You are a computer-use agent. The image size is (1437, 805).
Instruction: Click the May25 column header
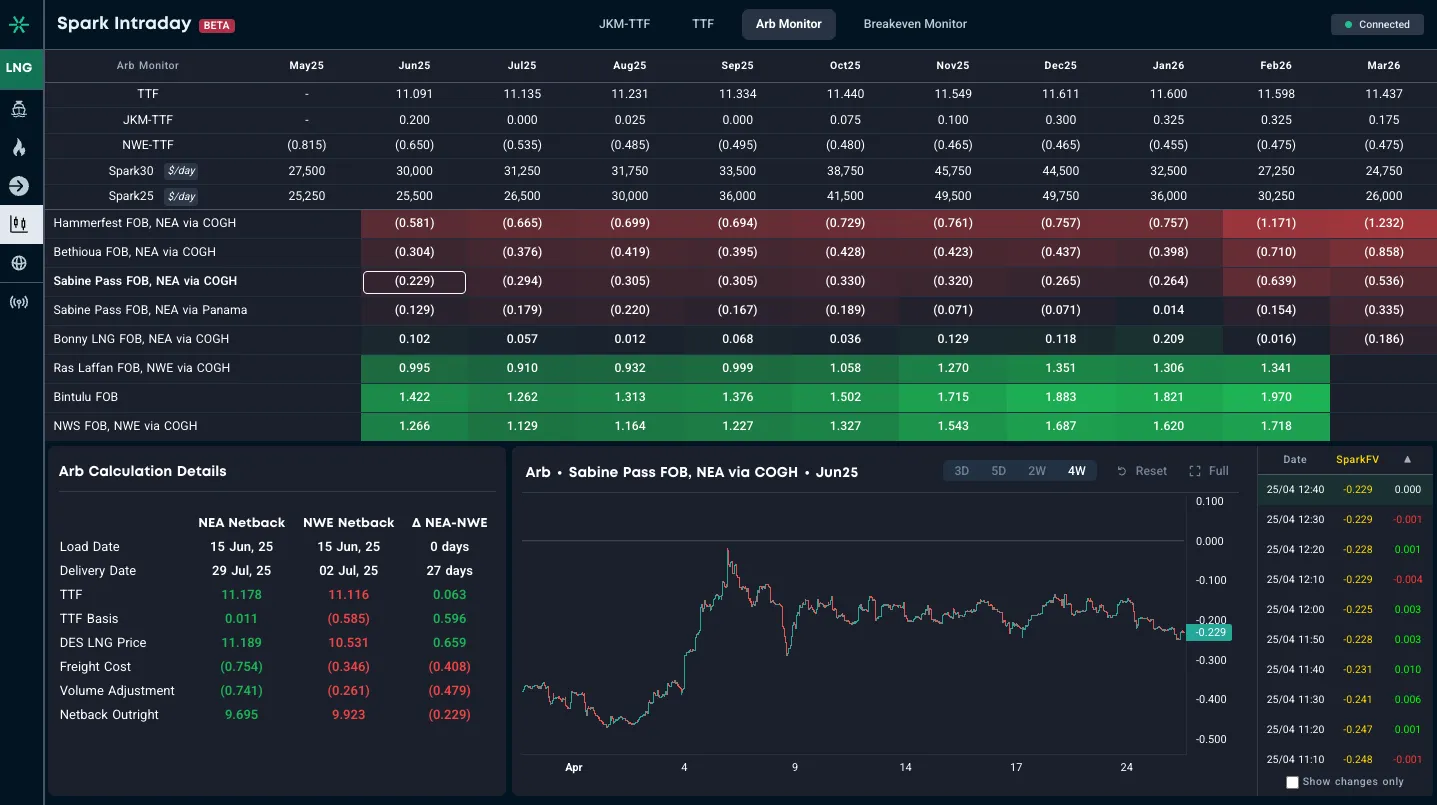click(307, 65)
